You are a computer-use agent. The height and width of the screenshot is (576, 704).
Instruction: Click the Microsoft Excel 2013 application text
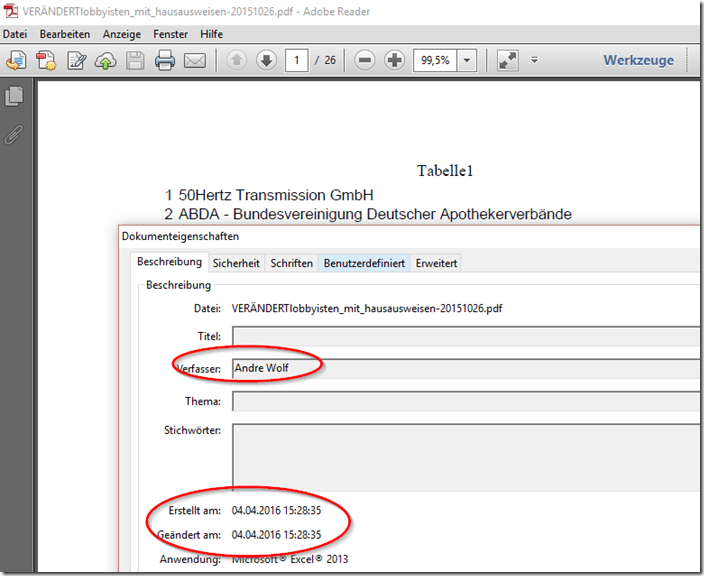tap(290, 559)
